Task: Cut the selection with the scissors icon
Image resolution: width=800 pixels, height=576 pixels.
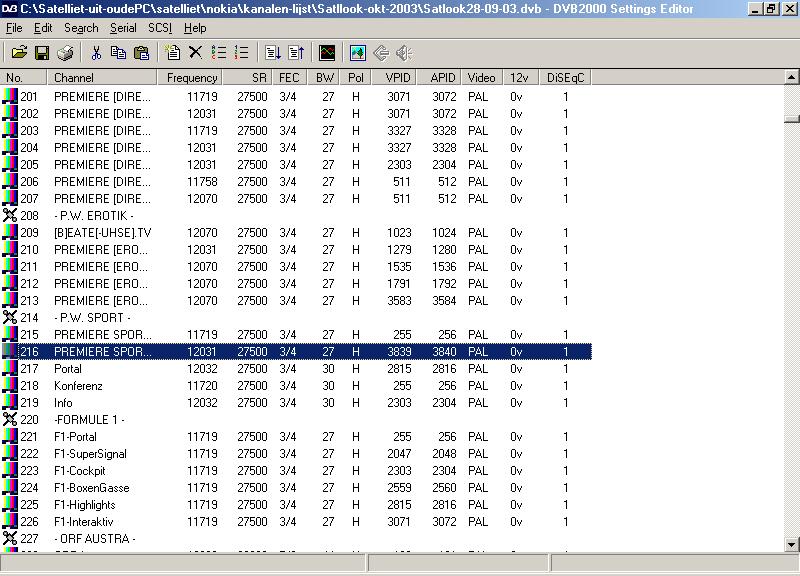Action: [x=96, y=53]
